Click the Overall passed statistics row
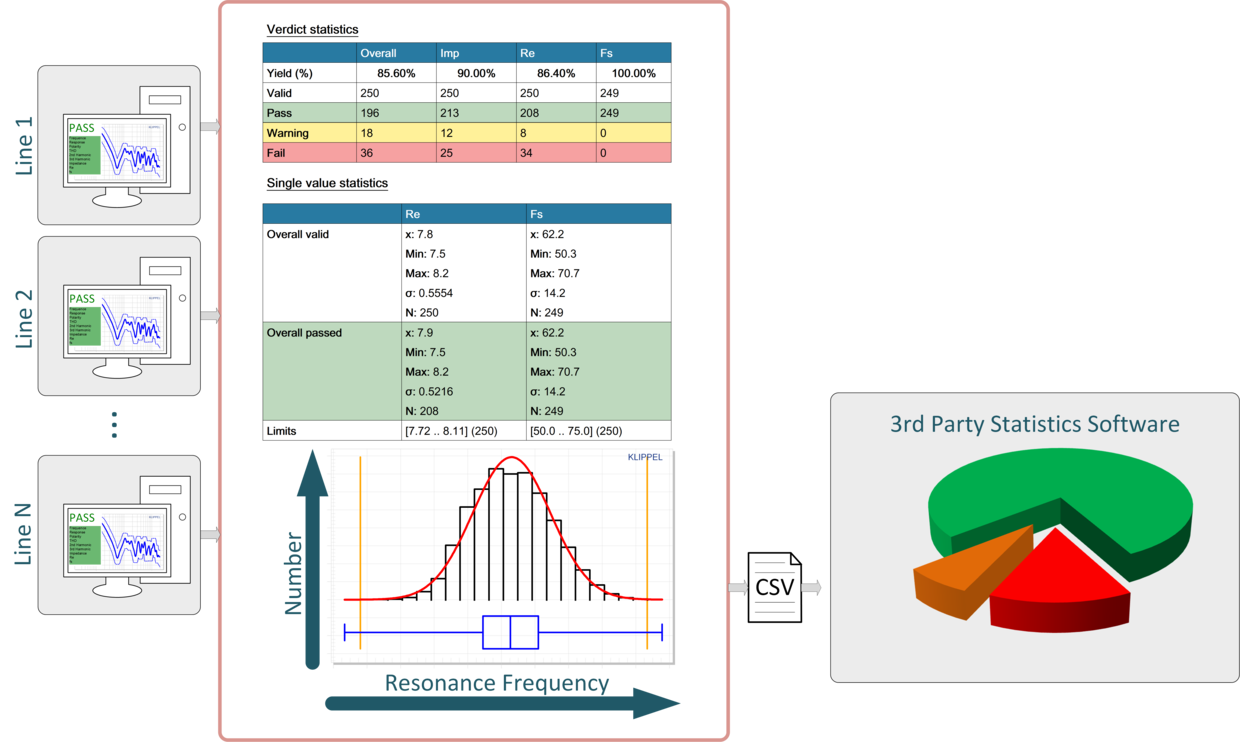This screenshot has height=742, width=1240. (x=467, y=371)
